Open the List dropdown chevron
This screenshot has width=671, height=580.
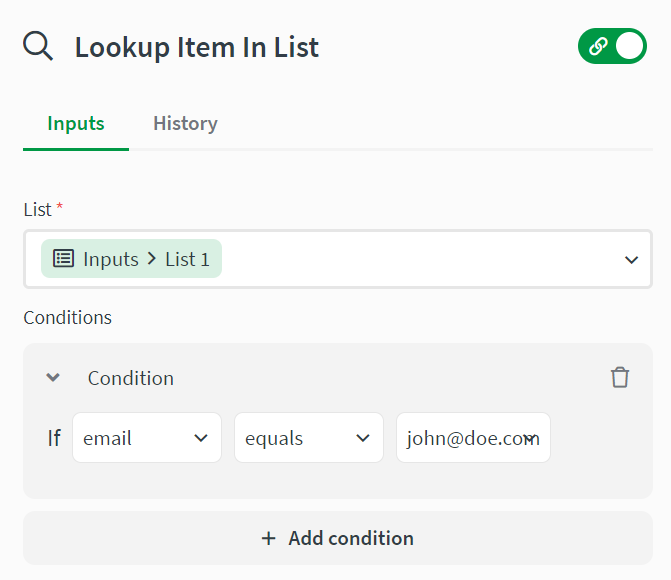631,260
